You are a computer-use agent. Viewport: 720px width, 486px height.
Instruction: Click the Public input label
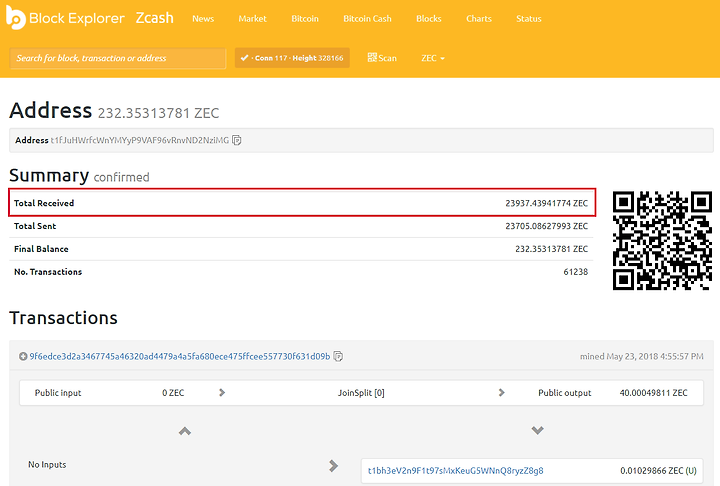(58, 393)
